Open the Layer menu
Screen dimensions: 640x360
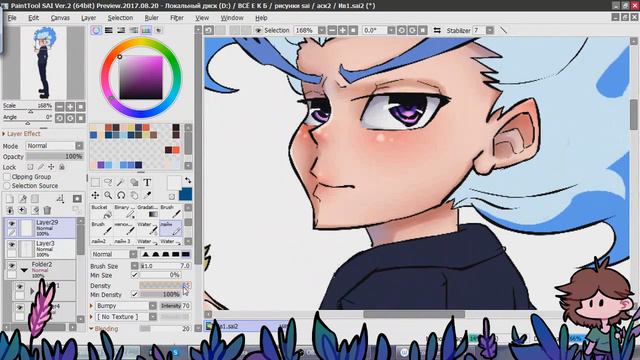tap(89, 18)
